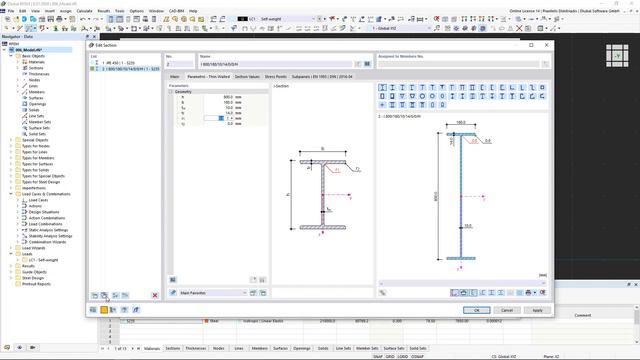The image size is (640, 360).
Task: Expand the Load Wizards folder arrow
Action: click(11, 248)
